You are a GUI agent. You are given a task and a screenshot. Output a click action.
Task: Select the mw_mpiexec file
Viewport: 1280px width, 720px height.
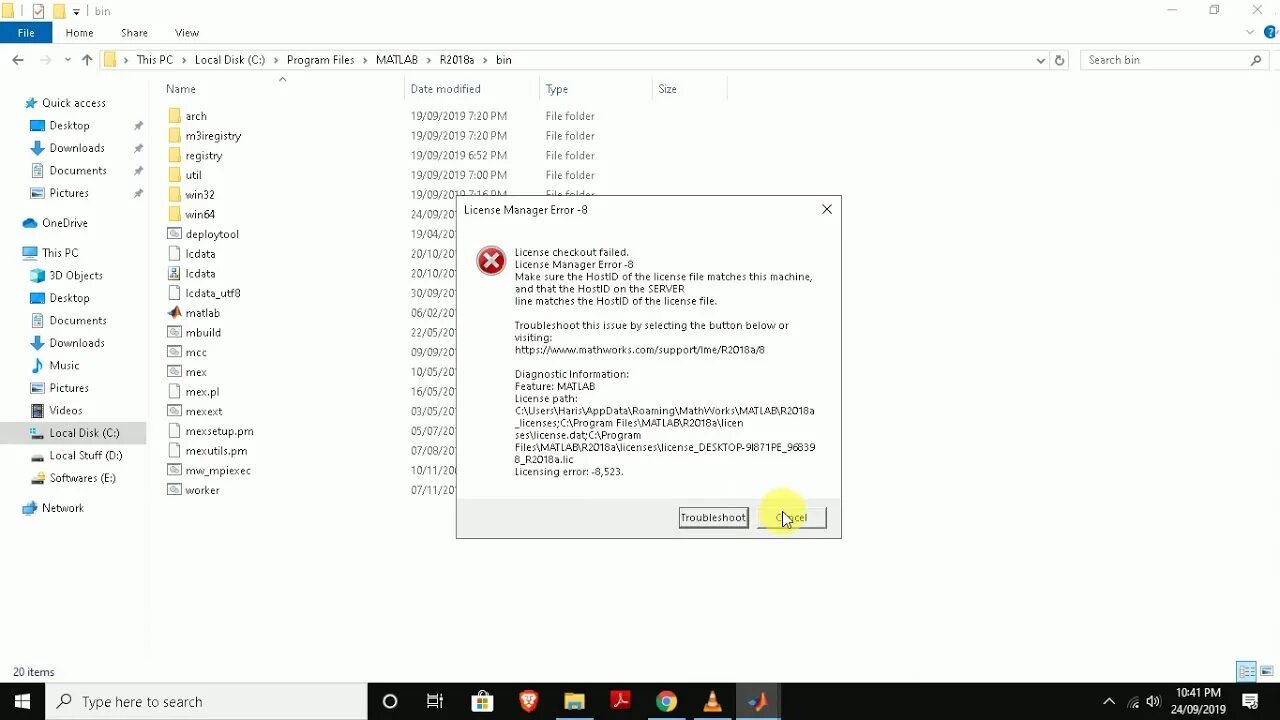[218, 470]
